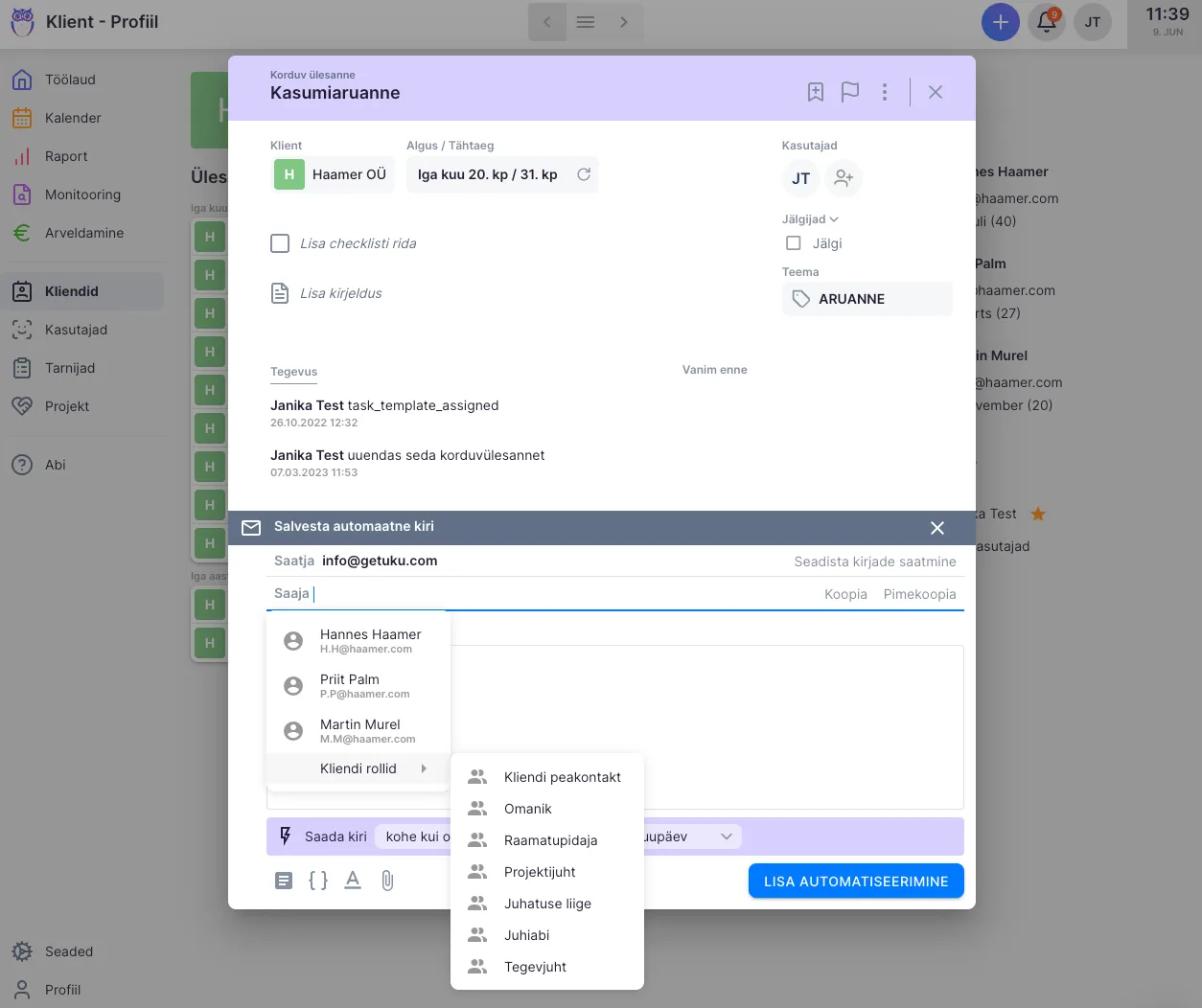Enable the Jälgi checkbox
Viewport: 1202px width, 1008px height.
point(794,243)
